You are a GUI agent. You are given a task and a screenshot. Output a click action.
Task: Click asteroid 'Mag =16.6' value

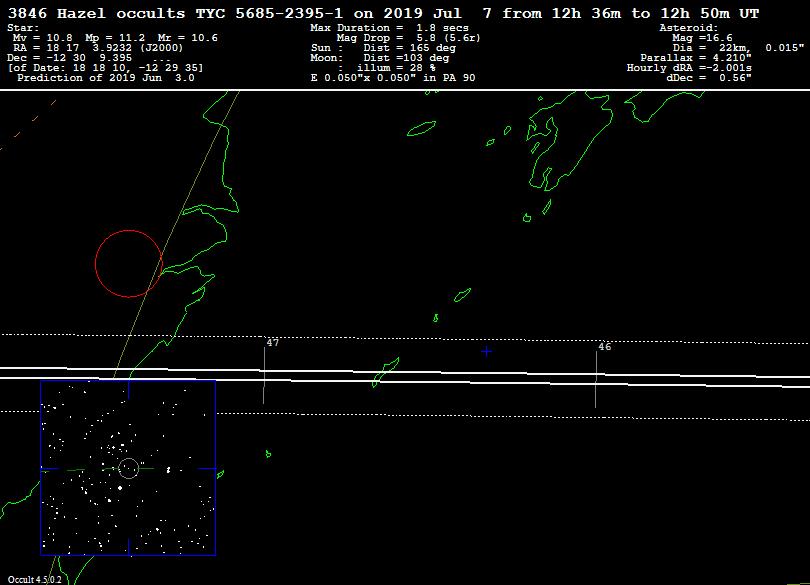702,38
